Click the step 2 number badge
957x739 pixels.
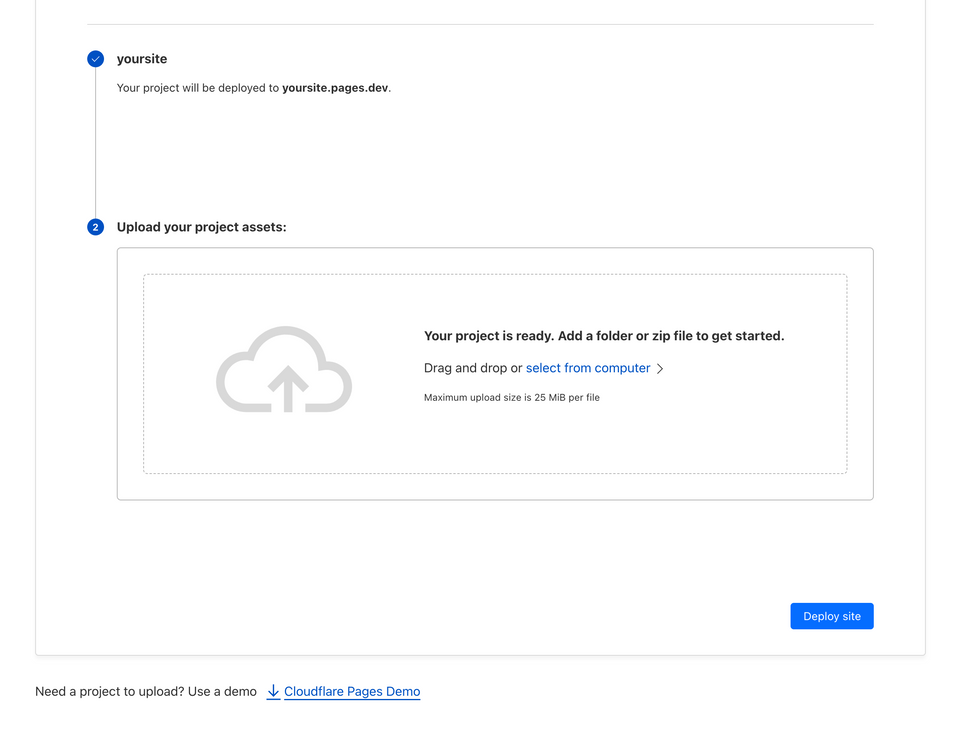pos(95,227)
